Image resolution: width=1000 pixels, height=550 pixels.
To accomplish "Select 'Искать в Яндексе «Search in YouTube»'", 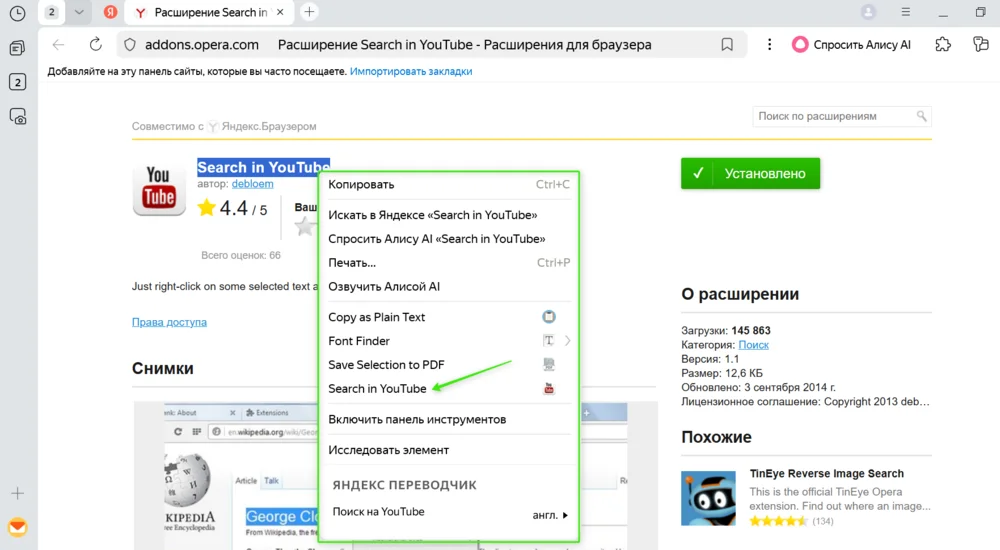I will pyautogui.click(x=448, y=215).
